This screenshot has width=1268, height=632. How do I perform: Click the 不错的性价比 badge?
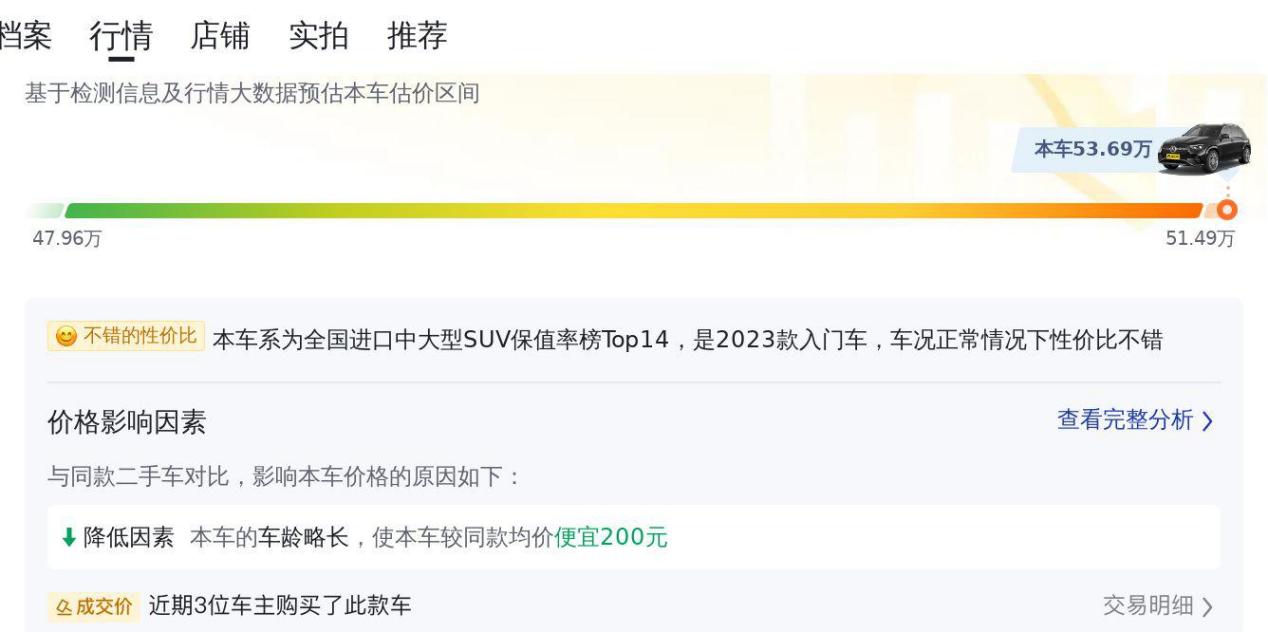(x=126, y=337)
